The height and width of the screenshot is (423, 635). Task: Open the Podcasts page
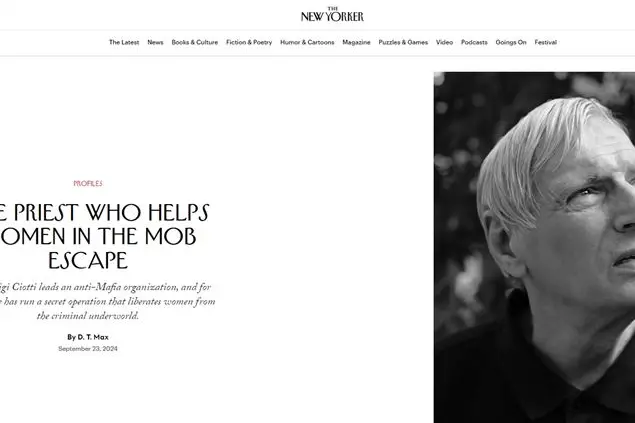[474, 42]
